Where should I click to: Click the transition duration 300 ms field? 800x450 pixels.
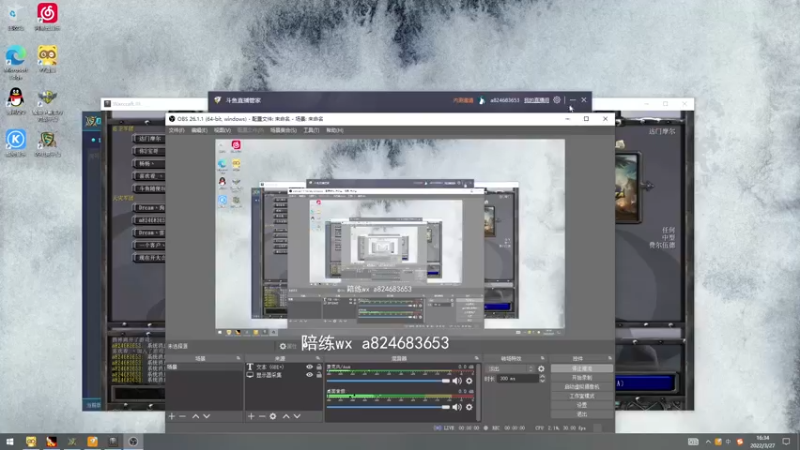[517, 379]
